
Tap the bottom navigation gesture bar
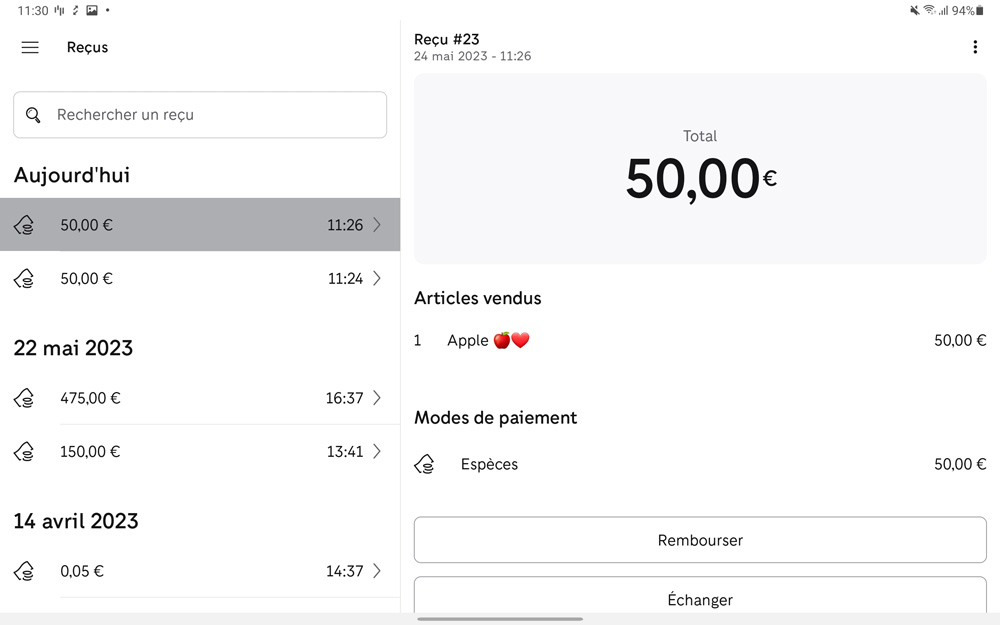tap(500, 619)
